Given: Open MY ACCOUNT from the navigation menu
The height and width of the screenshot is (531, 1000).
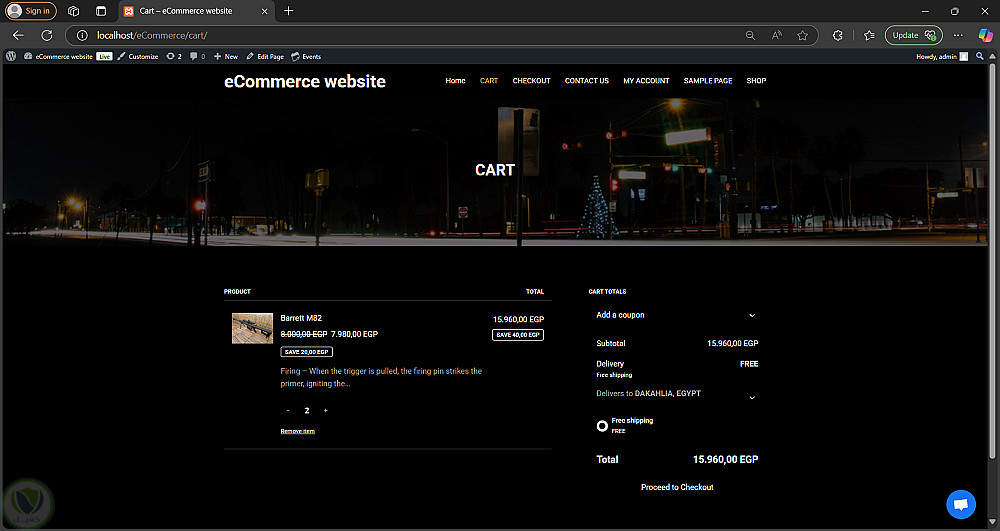Looking at the screenshot, I should tap(646, 81).
